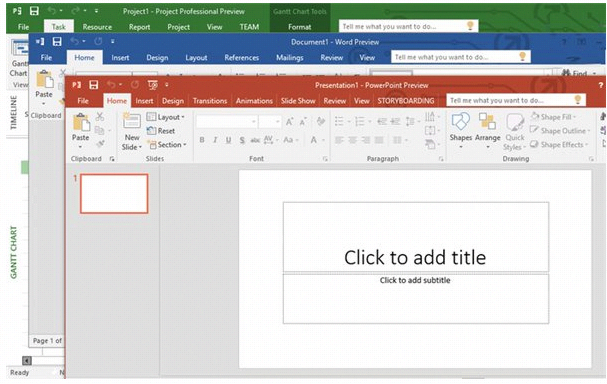Click the Cut scissors icon in PowerPoint

coord(100,117)
